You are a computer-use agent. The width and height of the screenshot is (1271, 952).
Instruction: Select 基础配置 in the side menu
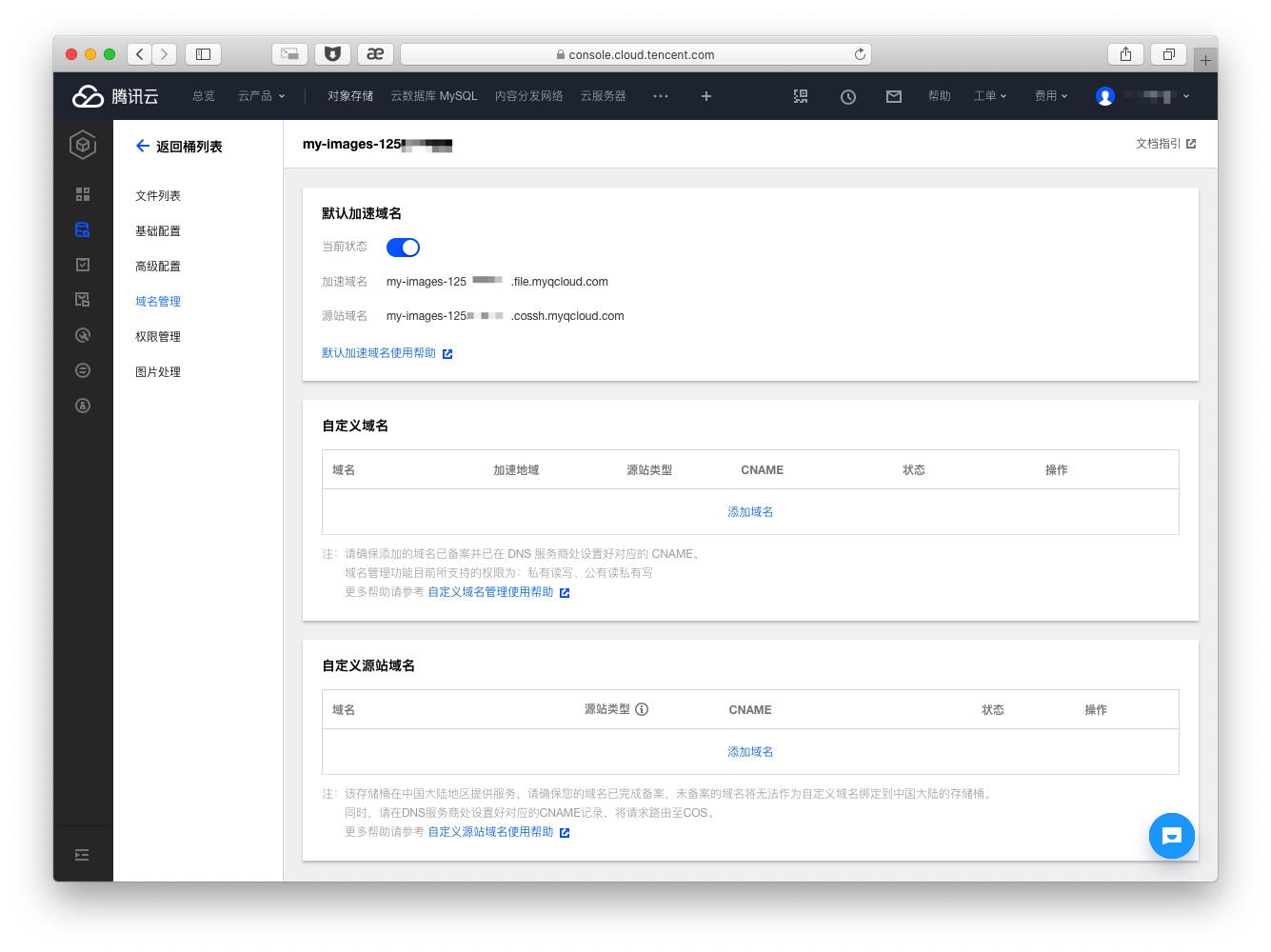[158, 231]
